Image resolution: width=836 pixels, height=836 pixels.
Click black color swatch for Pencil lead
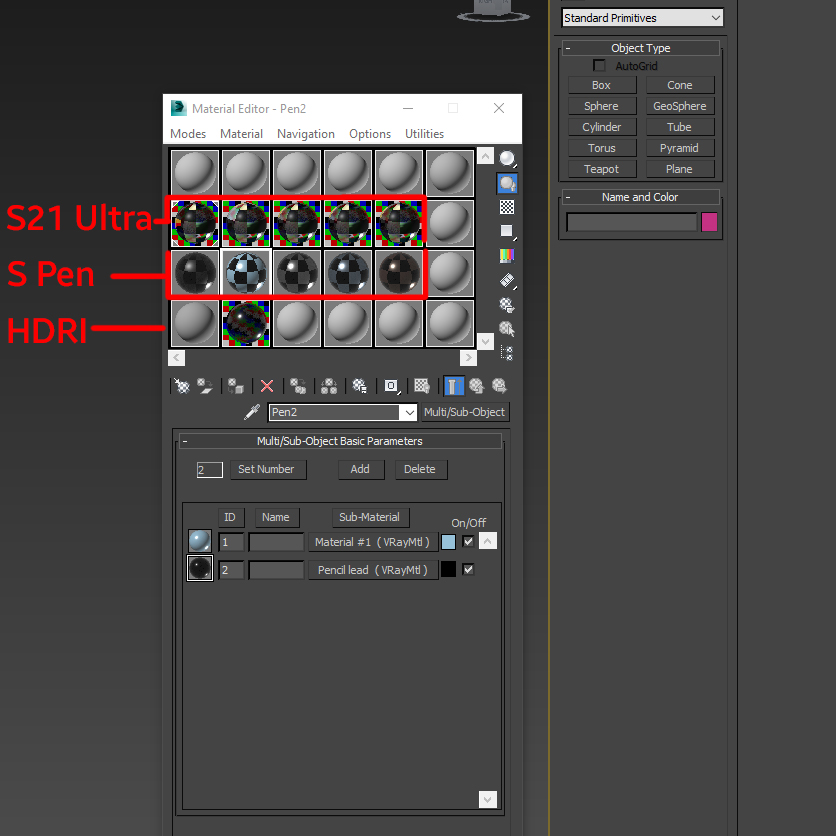[448, 569]
